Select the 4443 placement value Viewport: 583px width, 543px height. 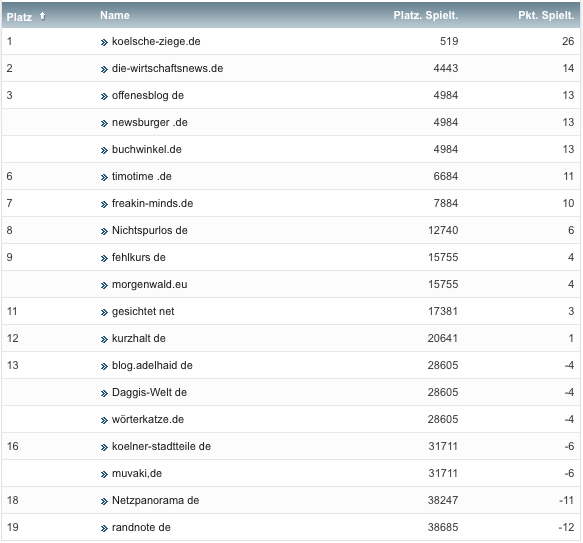(446, 68)
